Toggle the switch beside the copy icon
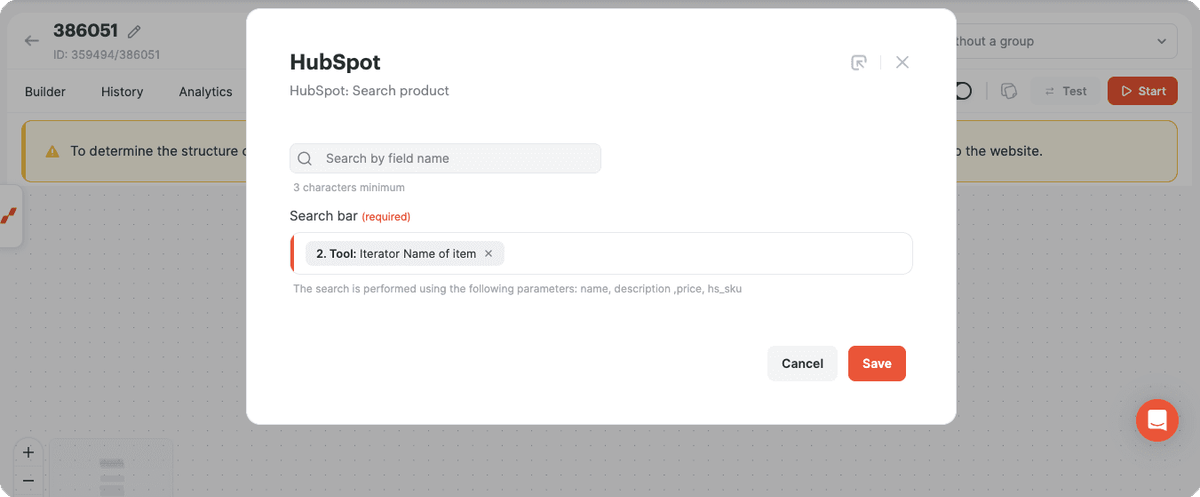 (961, 91)
